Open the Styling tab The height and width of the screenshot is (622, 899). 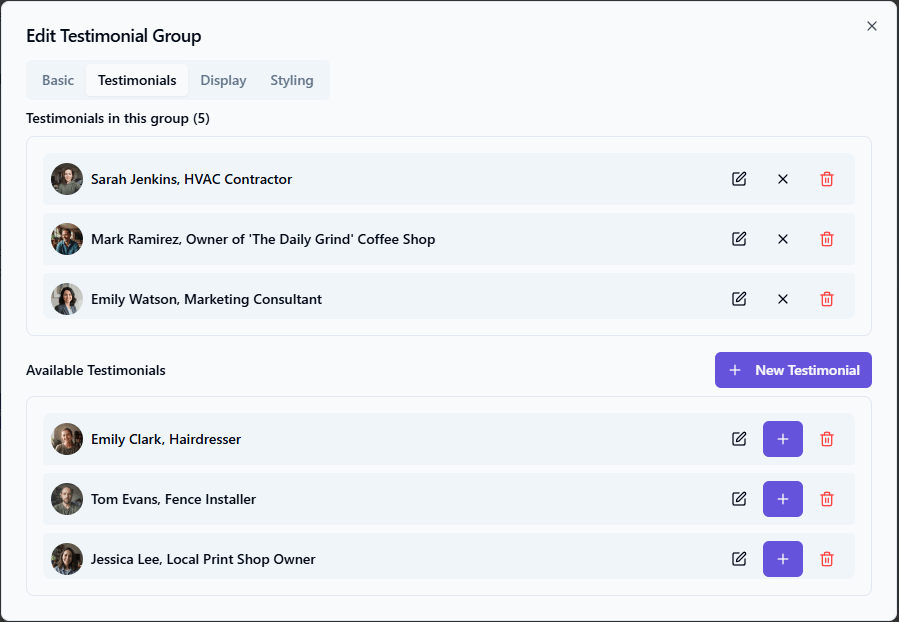coord(292,80)
